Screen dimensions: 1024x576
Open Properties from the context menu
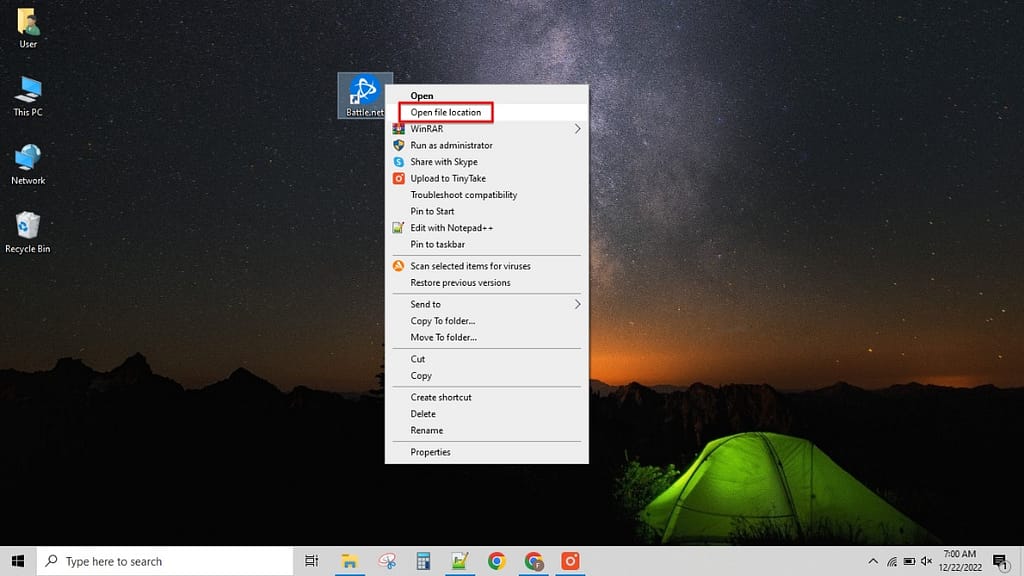click(487, 452)
